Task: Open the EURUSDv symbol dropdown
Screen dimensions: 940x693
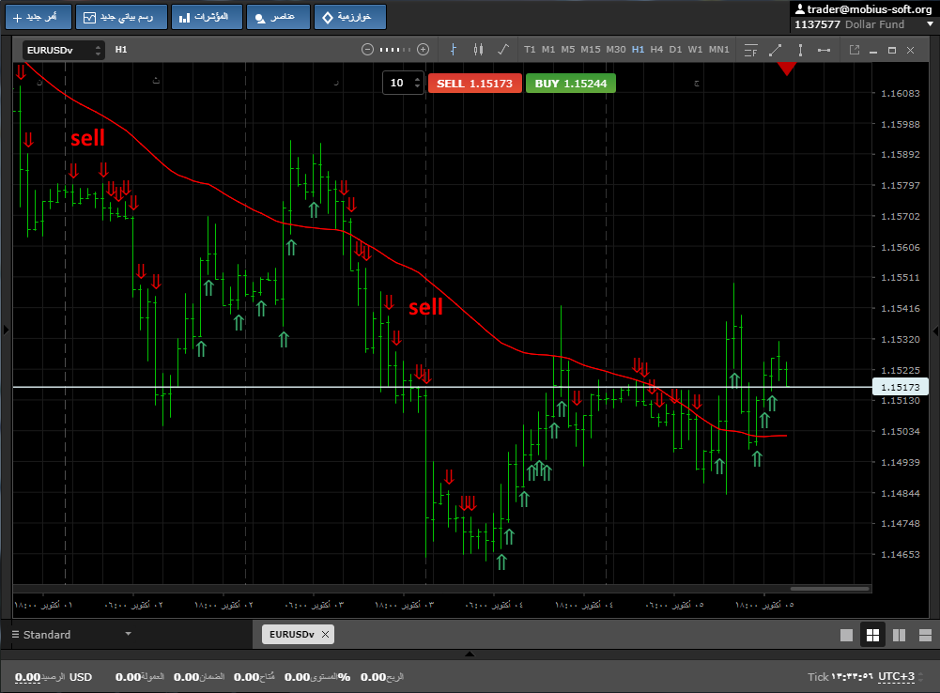Action: tap(63, 49)
